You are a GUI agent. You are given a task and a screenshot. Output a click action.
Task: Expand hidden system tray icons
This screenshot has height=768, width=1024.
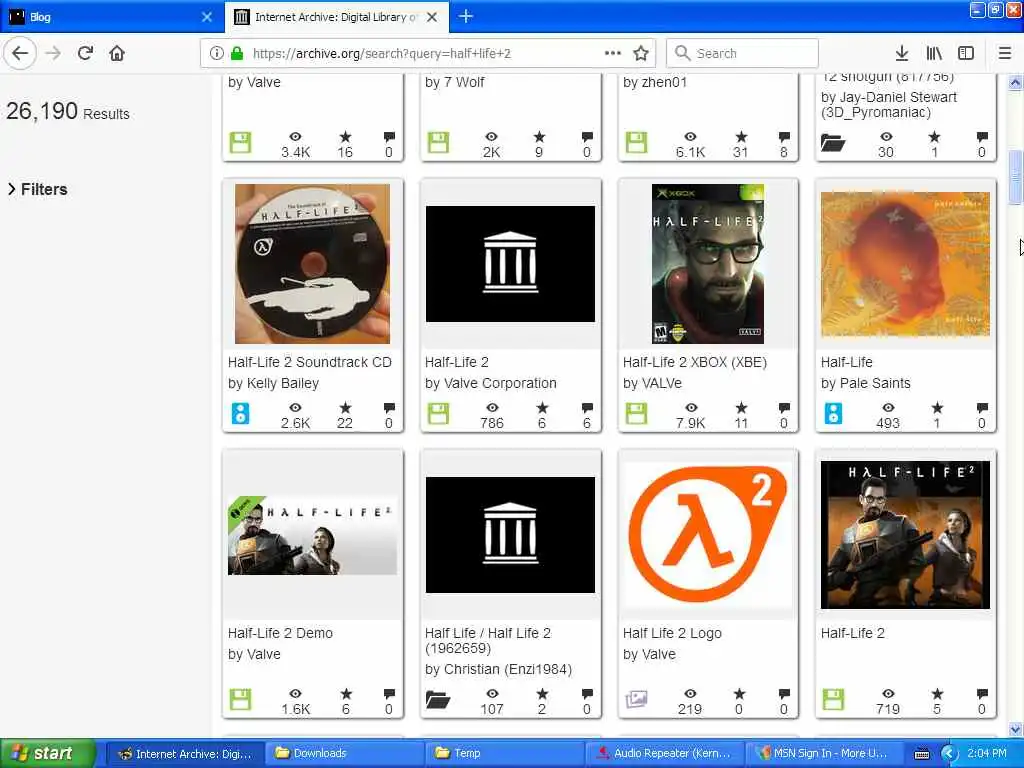pyautogui.click(x=949, y=754)
